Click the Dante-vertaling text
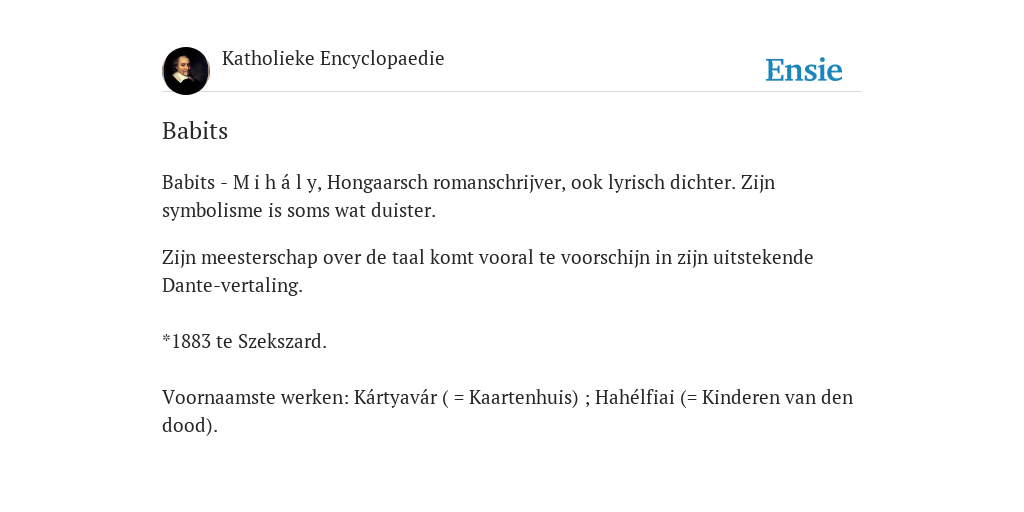 tap(232, 285)
